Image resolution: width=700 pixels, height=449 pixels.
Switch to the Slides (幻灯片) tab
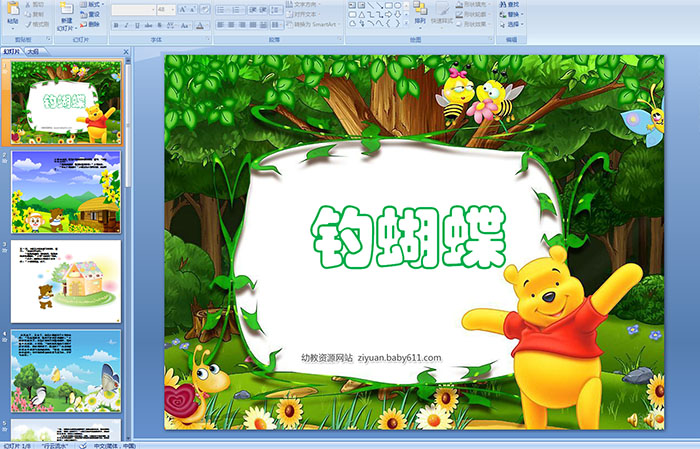[12, 50]
